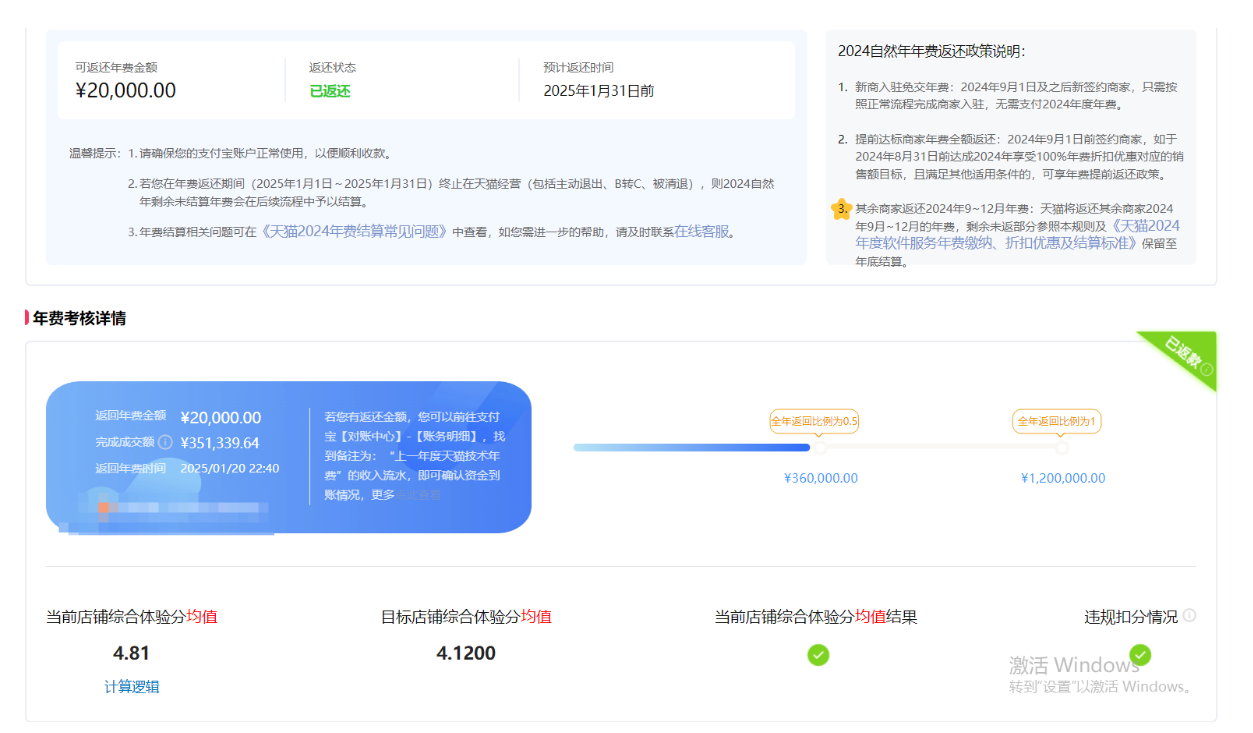The image size is (1253, 733).
Task: Click the info icon next to 违规扣分情况
Action: (x=1189, y=616)
